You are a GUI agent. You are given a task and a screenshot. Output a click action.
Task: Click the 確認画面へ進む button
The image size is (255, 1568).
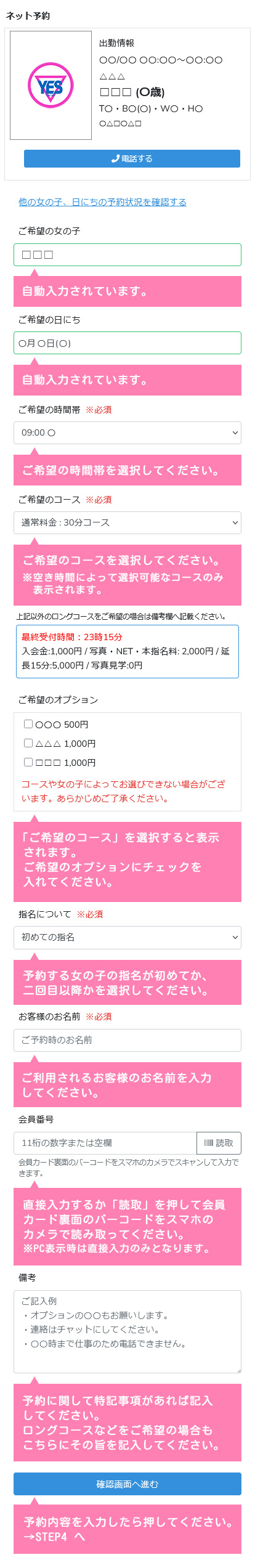pos(127,1484)
